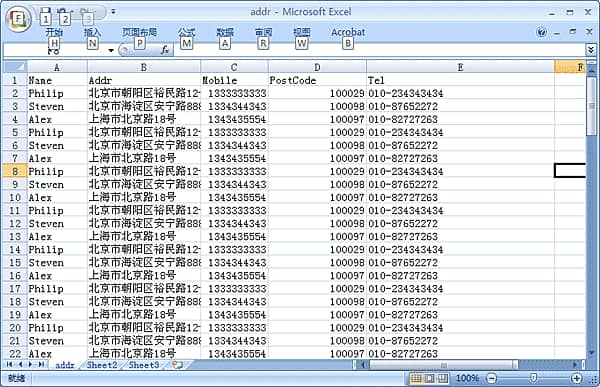The image size is (600, 387).
Task: Click horizontal scrollbar right arrow
Action: pos(575,365)
